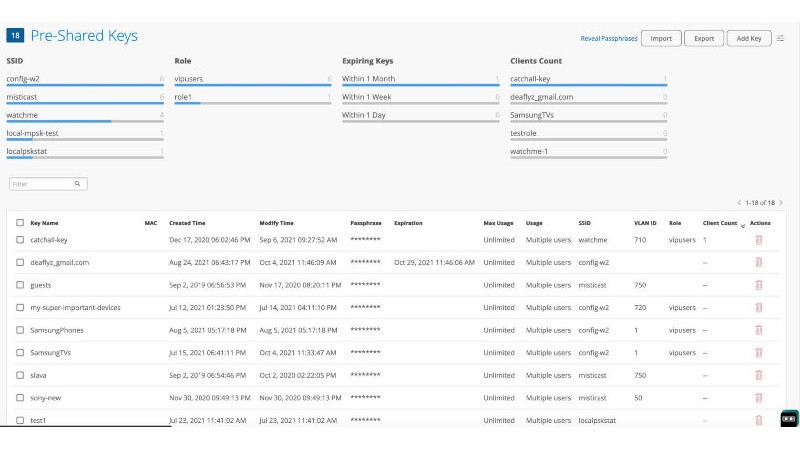
Task: Remove the SamsungPhones key via trash icon
Action: tap(758, 330)
